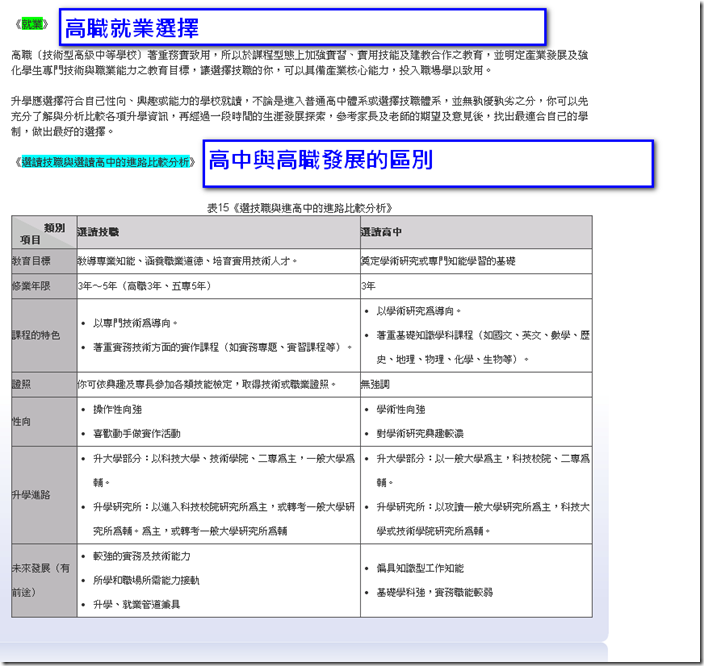
Task: Click the bullet 升學、就業管道兼具
Action: (136, 604)
